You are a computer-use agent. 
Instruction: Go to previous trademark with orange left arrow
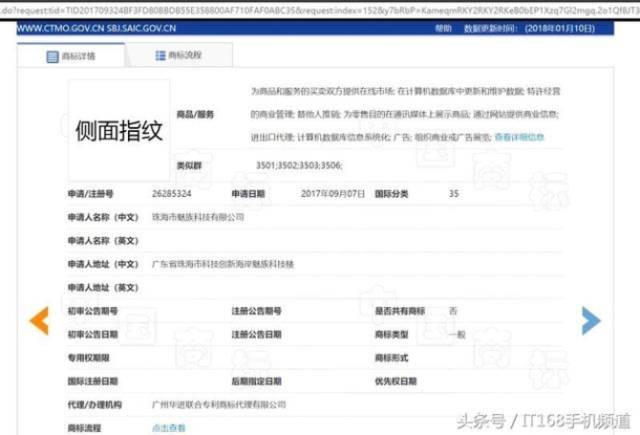click(39, 321)
